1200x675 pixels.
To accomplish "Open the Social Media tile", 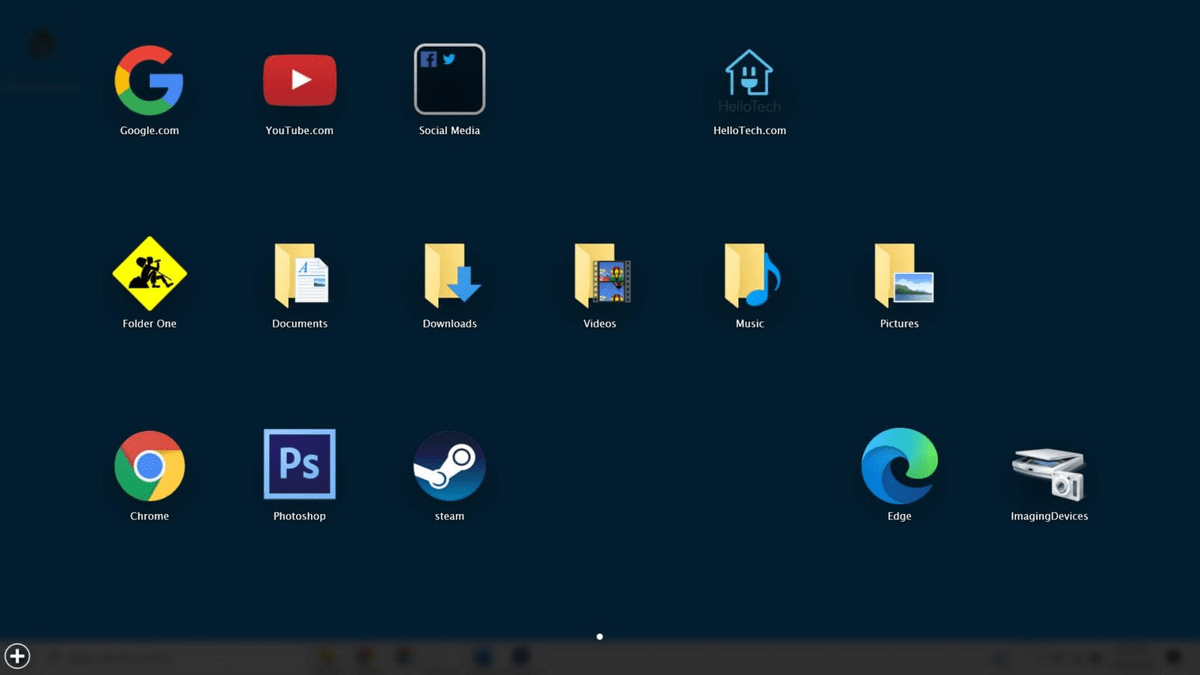I will coord(449,78).
